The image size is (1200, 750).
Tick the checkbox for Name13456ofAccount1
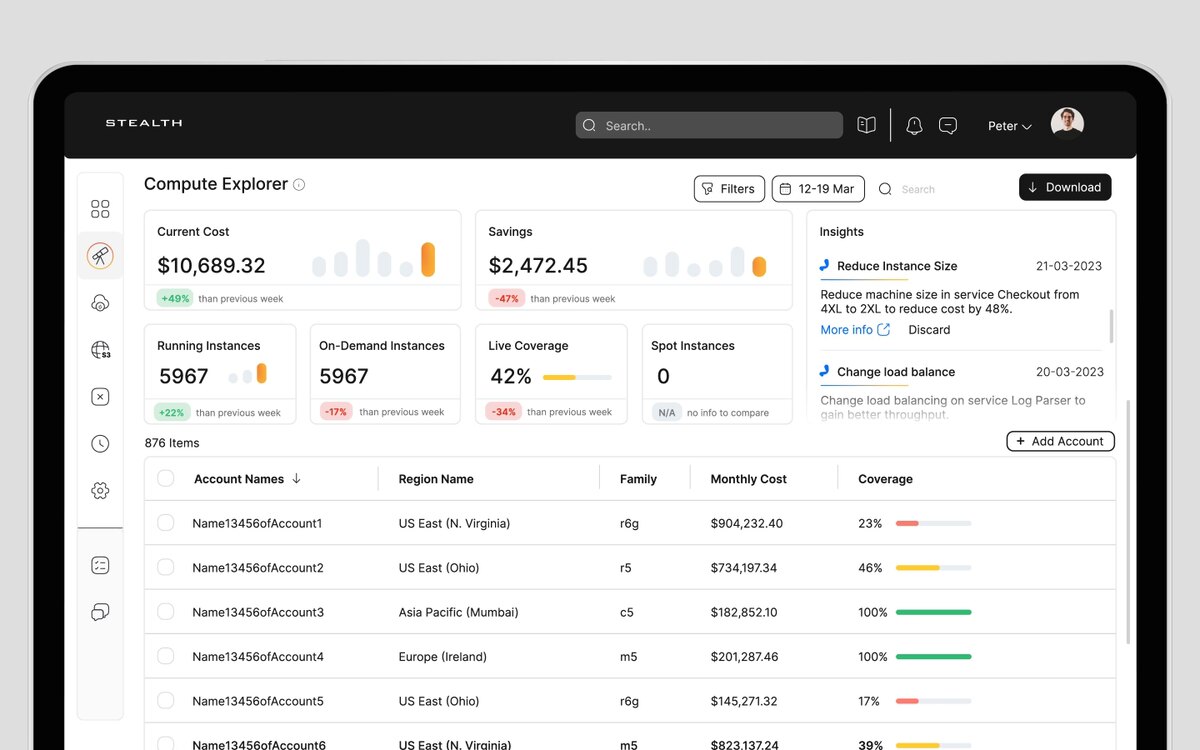166,523
